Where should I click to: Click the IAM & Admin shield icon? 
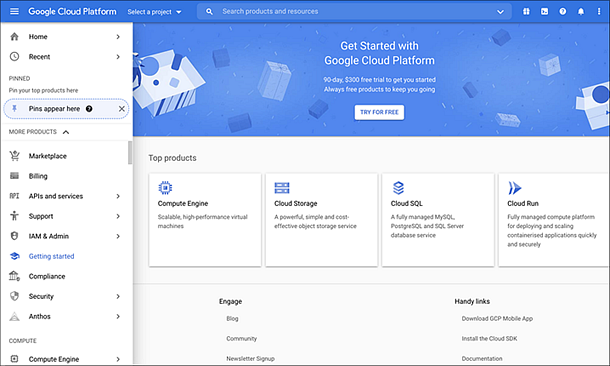(x=14, y=236)
